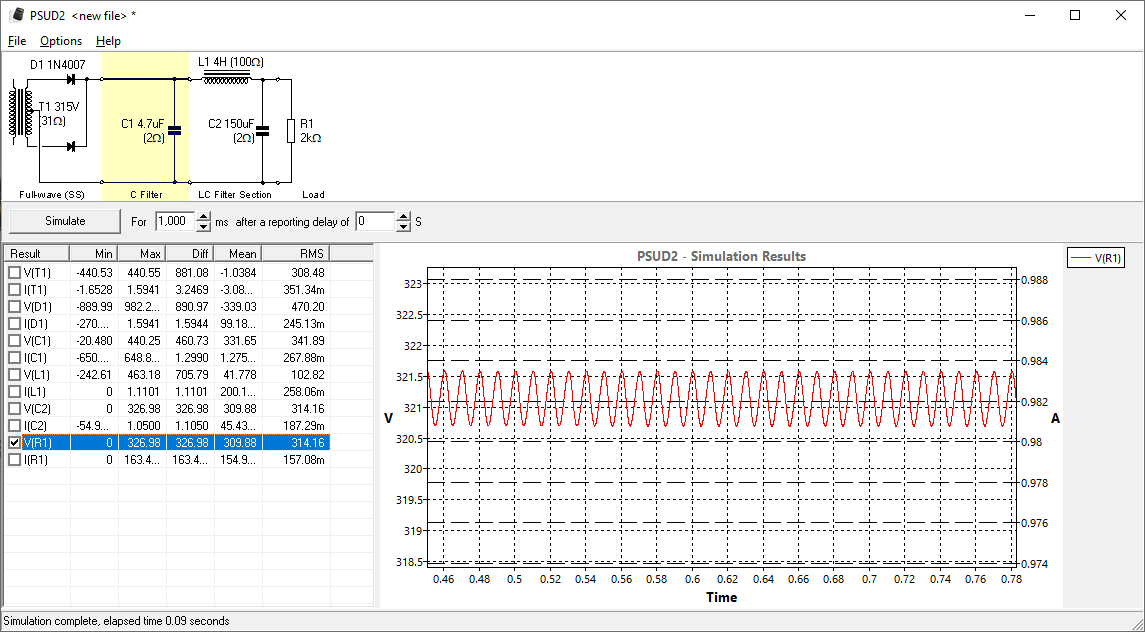Select the L1 4H inductor symbol

tap(226, 77)
